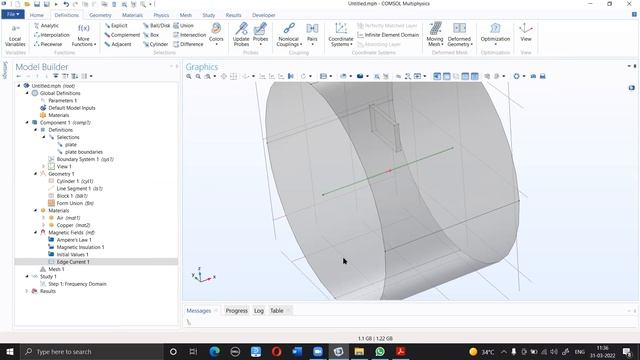Screen dimensions: 640x360
Task: Save the model from quick access toolbar
Action: pos(37,4)
